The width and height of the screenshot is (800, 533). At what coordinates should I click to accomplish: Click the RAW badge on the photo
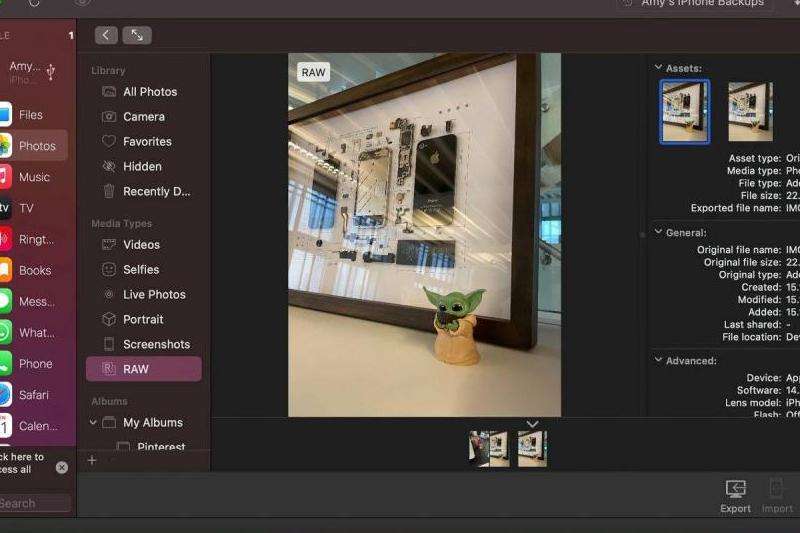click(313, 72)
